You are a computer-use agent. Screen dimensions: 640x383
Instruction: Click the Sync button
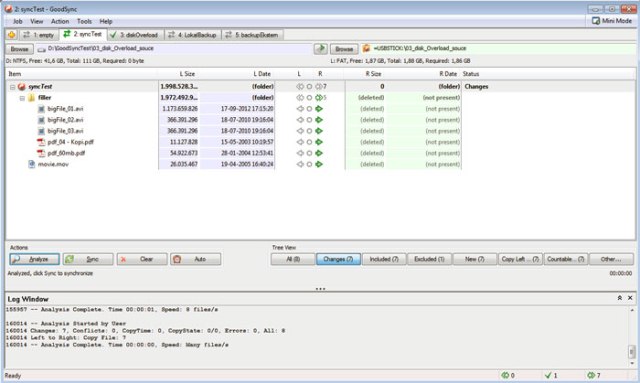(88, 259)
